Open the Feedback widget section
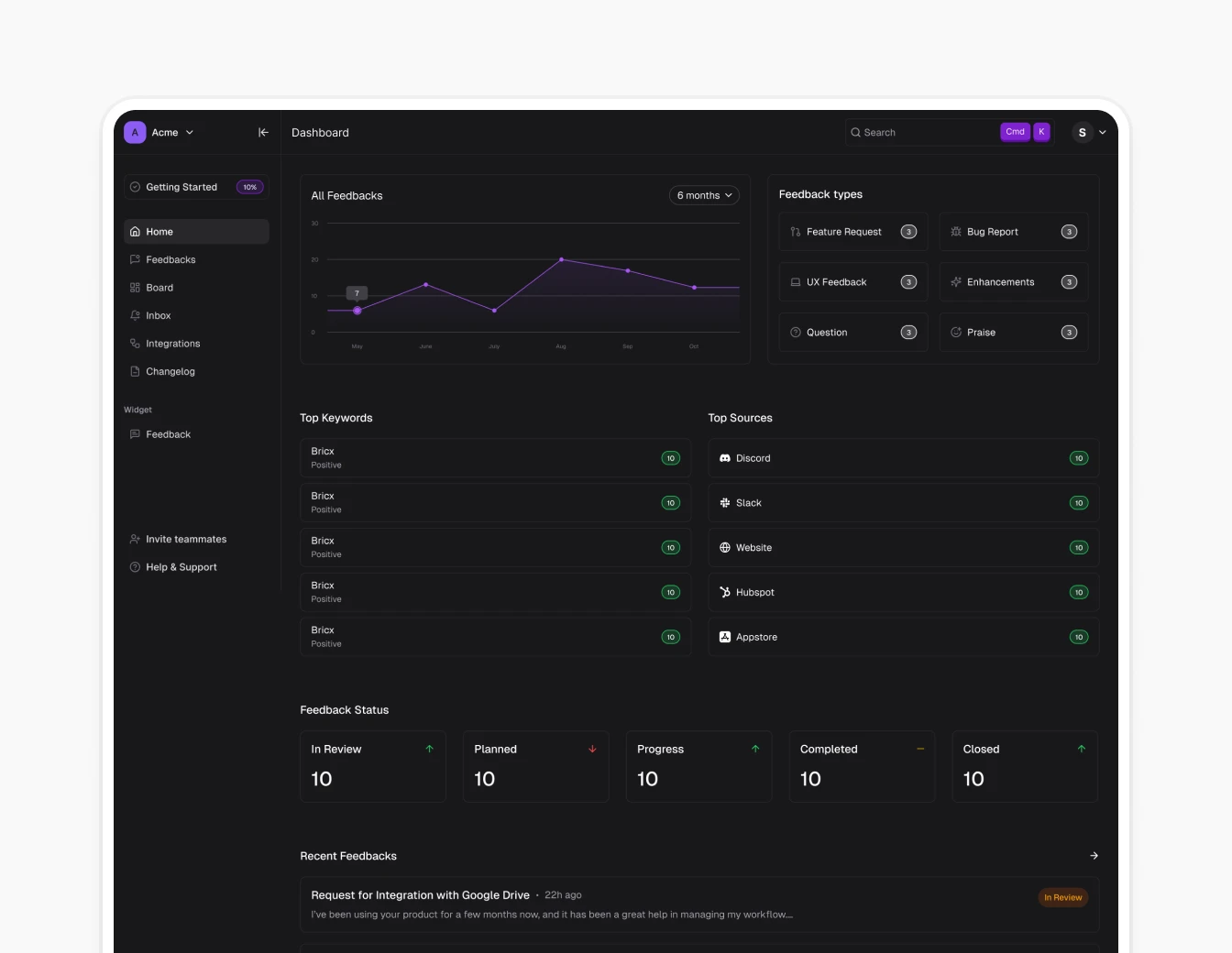This screenshot has height=953, width=1232. [168, 433]
